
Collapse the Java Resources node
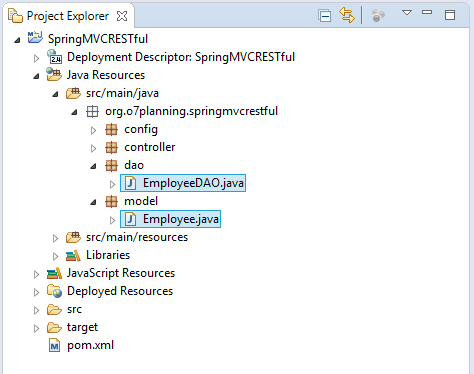tap(36, 76)
